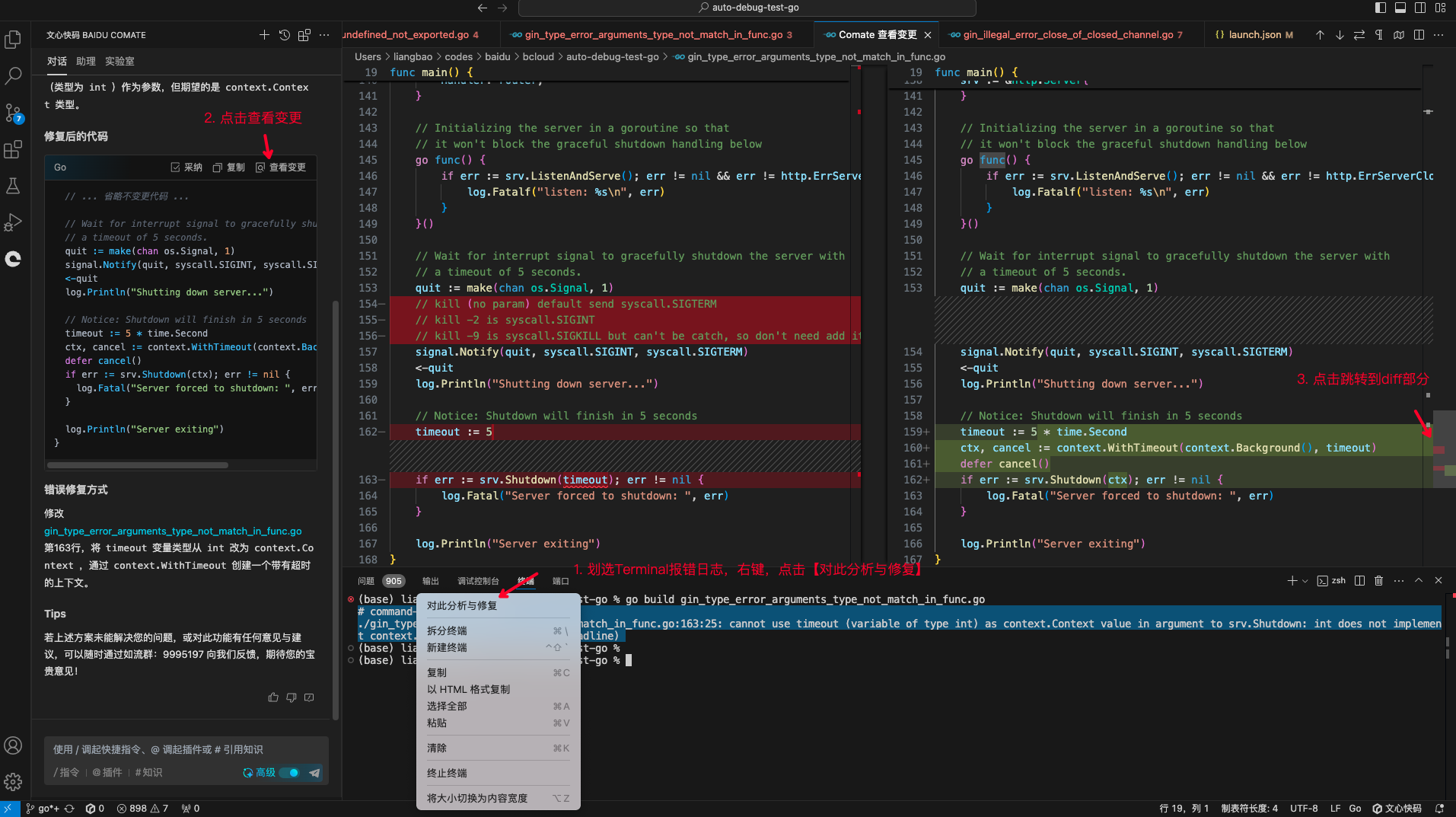1456x817 pixels.
Task: Open editor more actions ellipsis
Action: click(x=1438, y=35)
